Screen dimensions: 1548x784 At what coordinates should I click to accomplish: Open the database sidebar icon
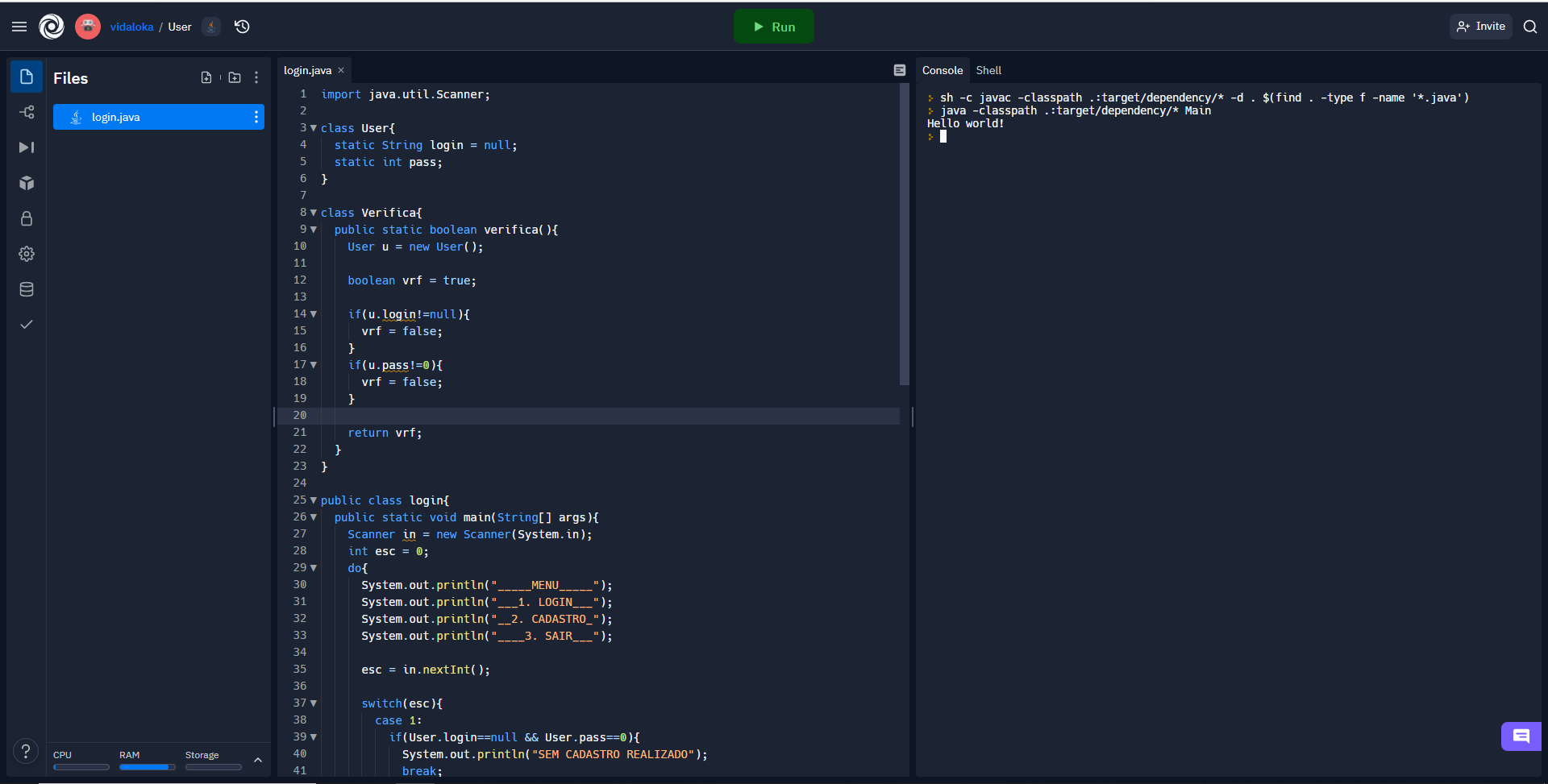tap(27, 289)
